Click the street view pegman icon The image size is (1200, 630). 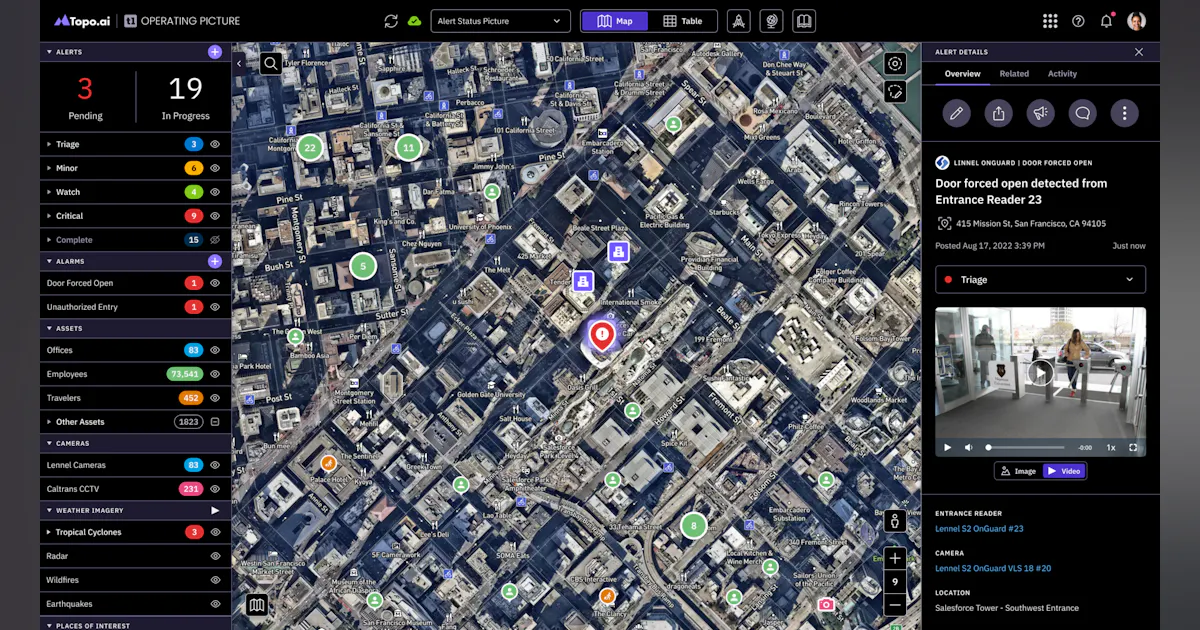[x=895, y=521]
